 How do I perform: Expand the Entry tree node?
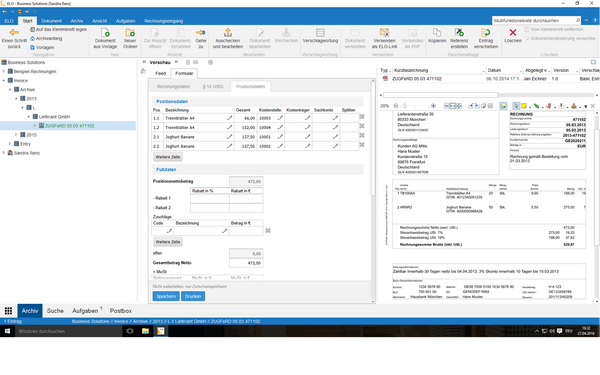tap(10, 144)
